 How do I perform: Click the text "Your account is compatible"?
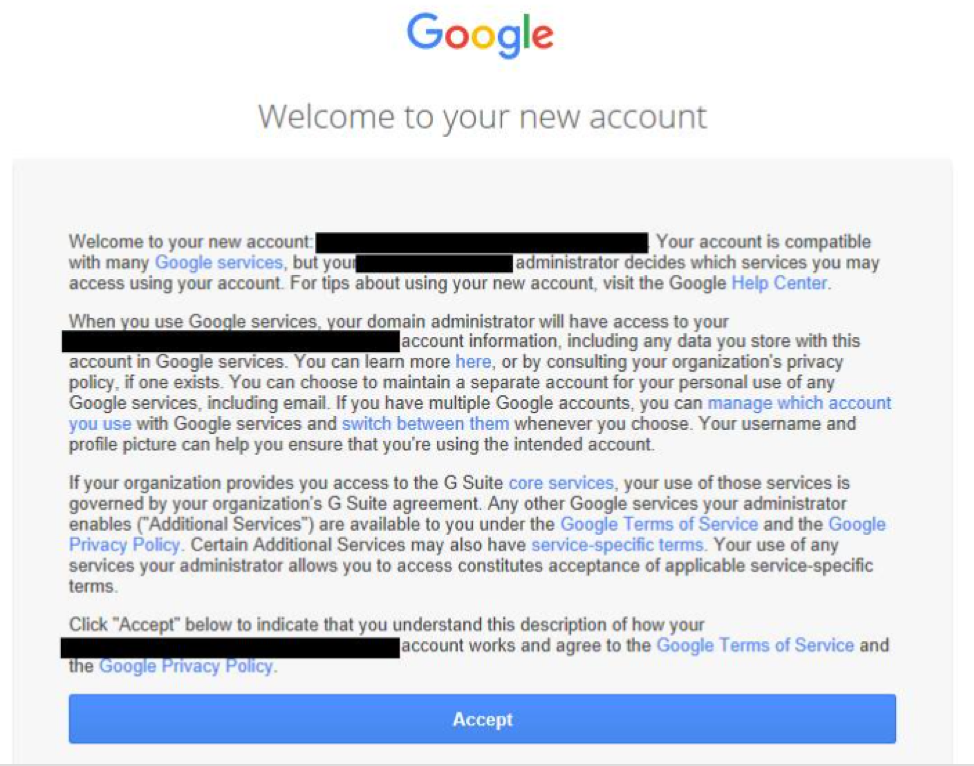tap(763, 242)
